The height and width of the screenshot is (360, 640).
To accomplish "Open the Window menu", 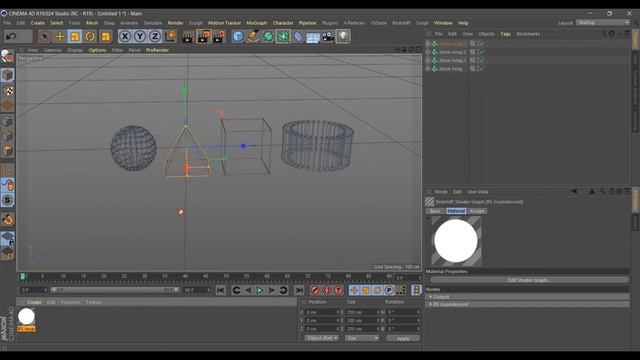I will [x=443, y=23].
